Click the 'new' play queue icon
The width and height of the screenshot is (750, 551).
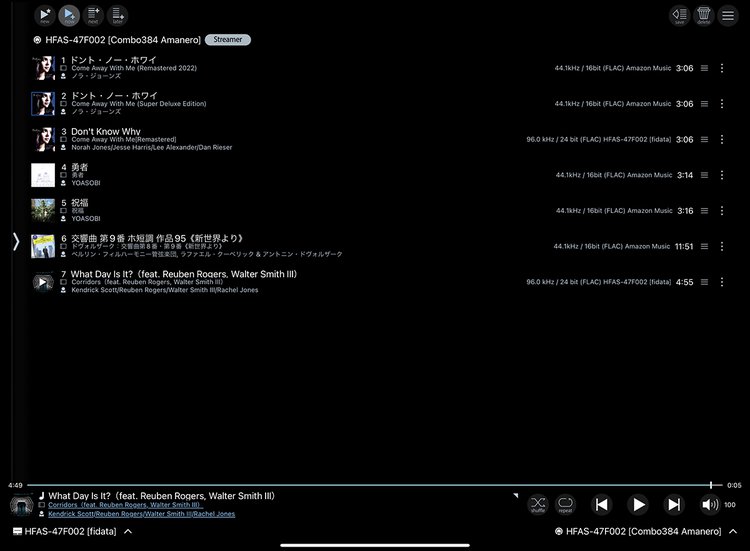coord(44,15)
